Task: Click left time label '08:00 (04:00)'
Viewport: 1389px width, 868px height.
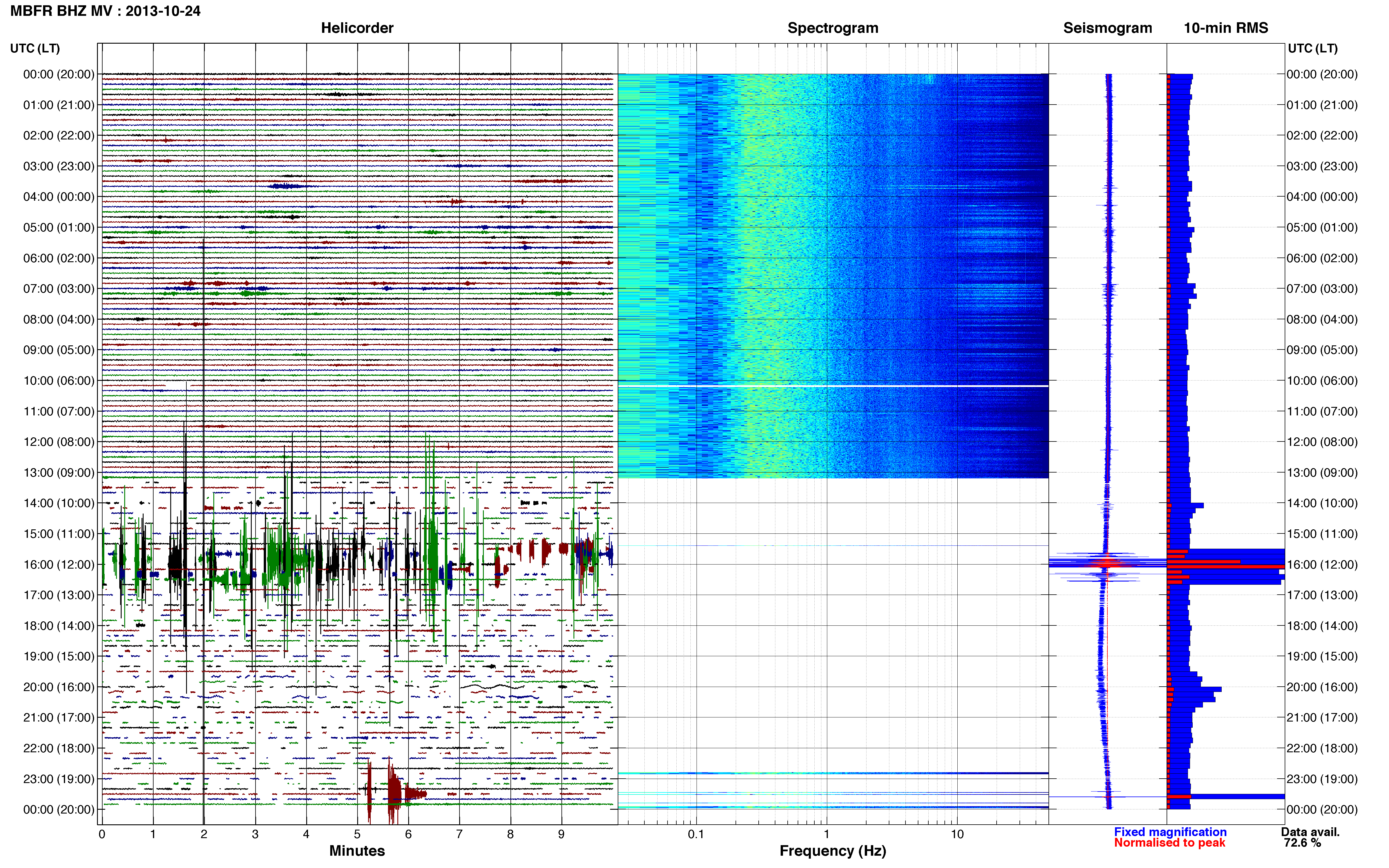Action: pos(59,319)
